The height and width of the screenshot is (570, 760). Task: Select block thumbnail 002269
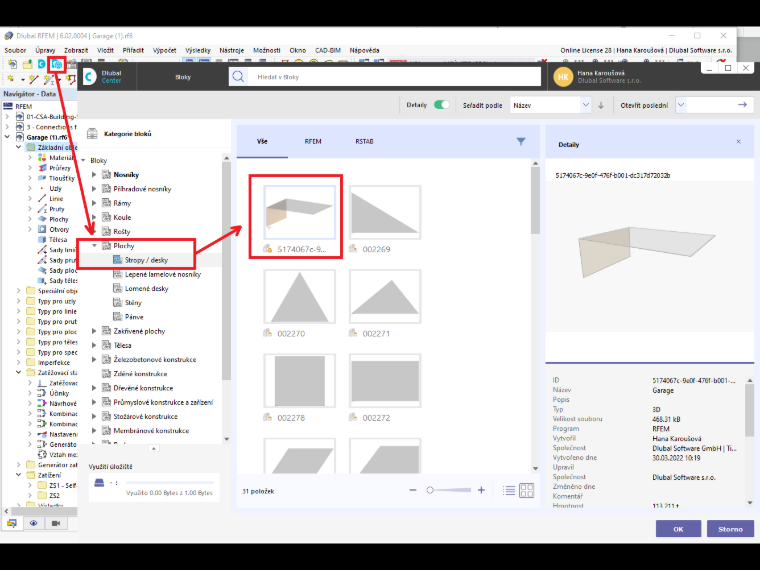coord(385,212)
